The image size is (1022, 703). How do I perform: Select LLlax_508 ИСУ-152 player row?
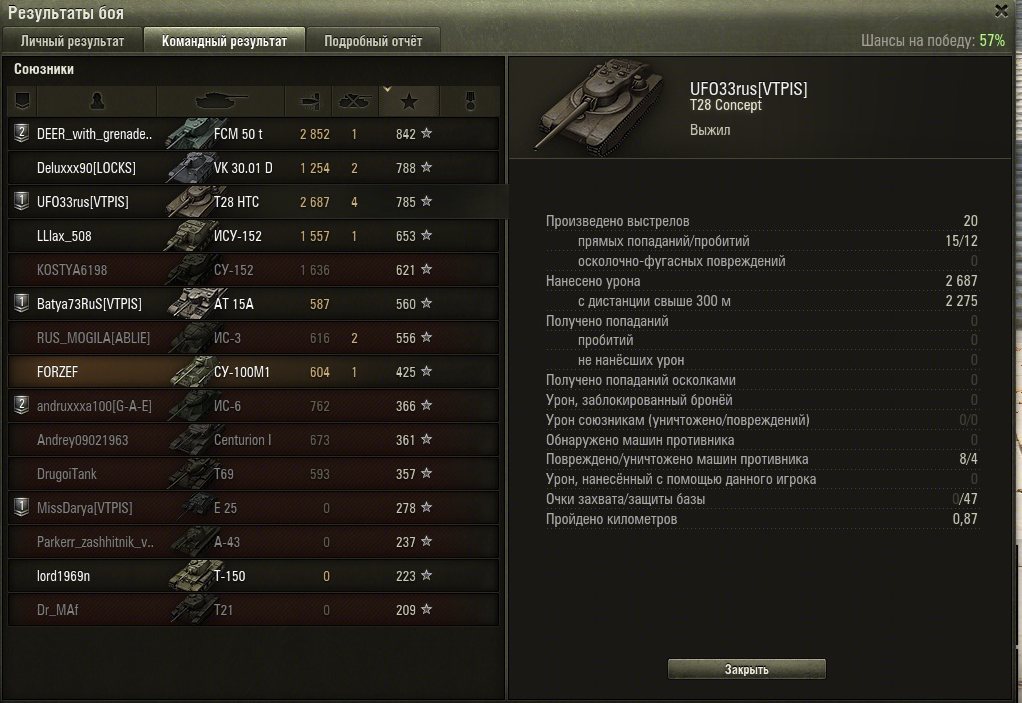pyautogui.click(x=254, y=236)
